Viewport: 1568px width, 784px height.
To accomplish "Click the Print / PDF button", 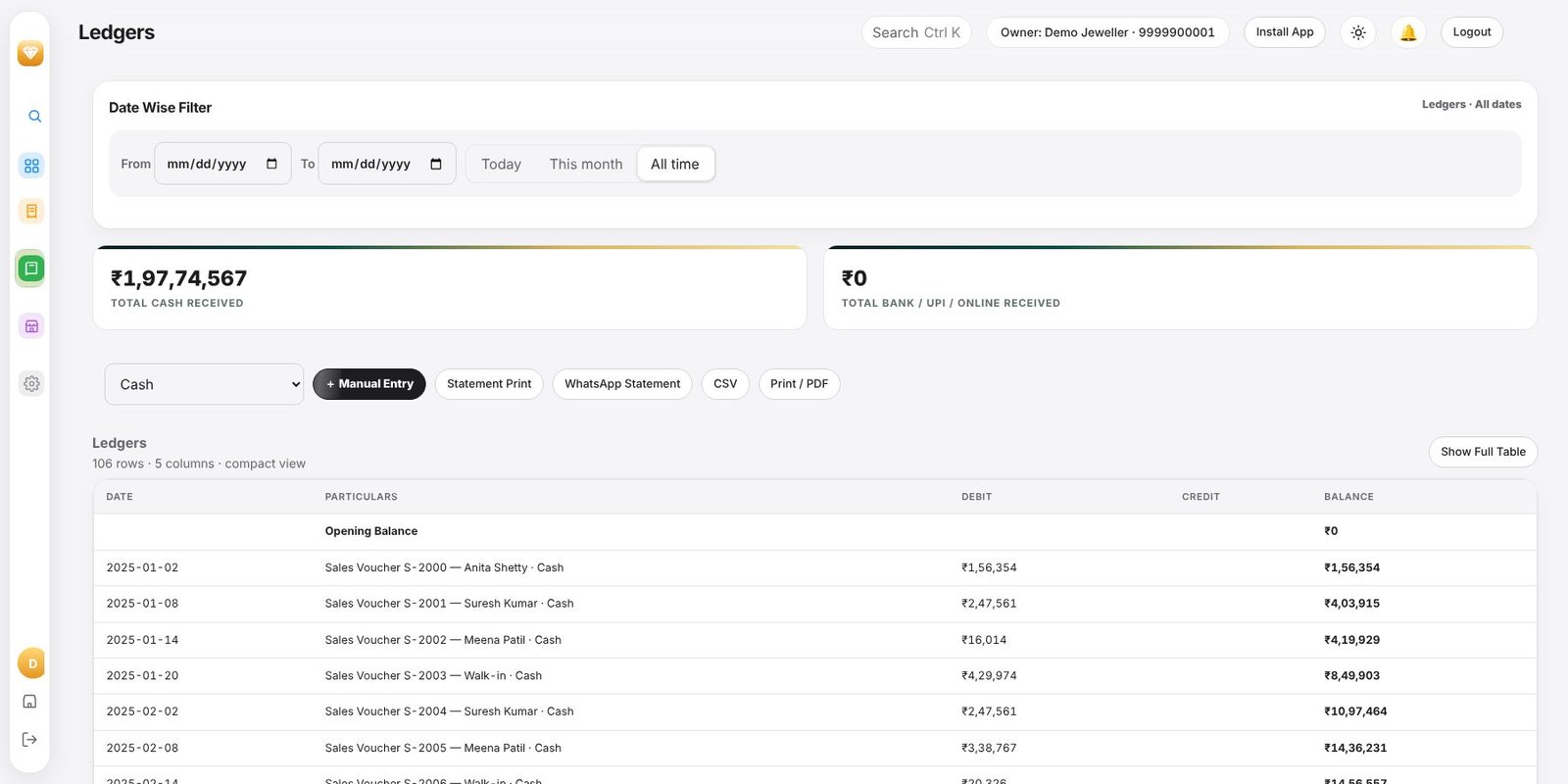I will 799,384.
